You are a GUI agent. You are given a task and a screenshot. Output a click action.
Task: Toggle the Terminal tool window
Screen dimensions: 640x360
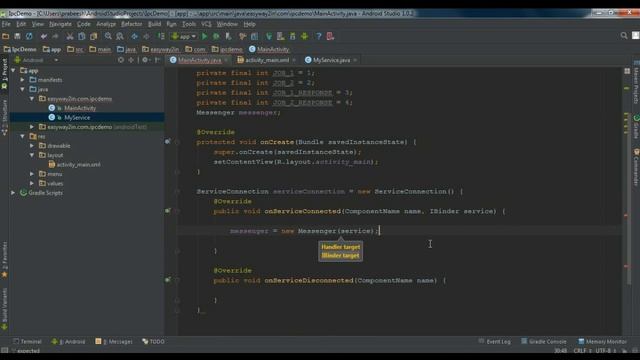(27, 342)
